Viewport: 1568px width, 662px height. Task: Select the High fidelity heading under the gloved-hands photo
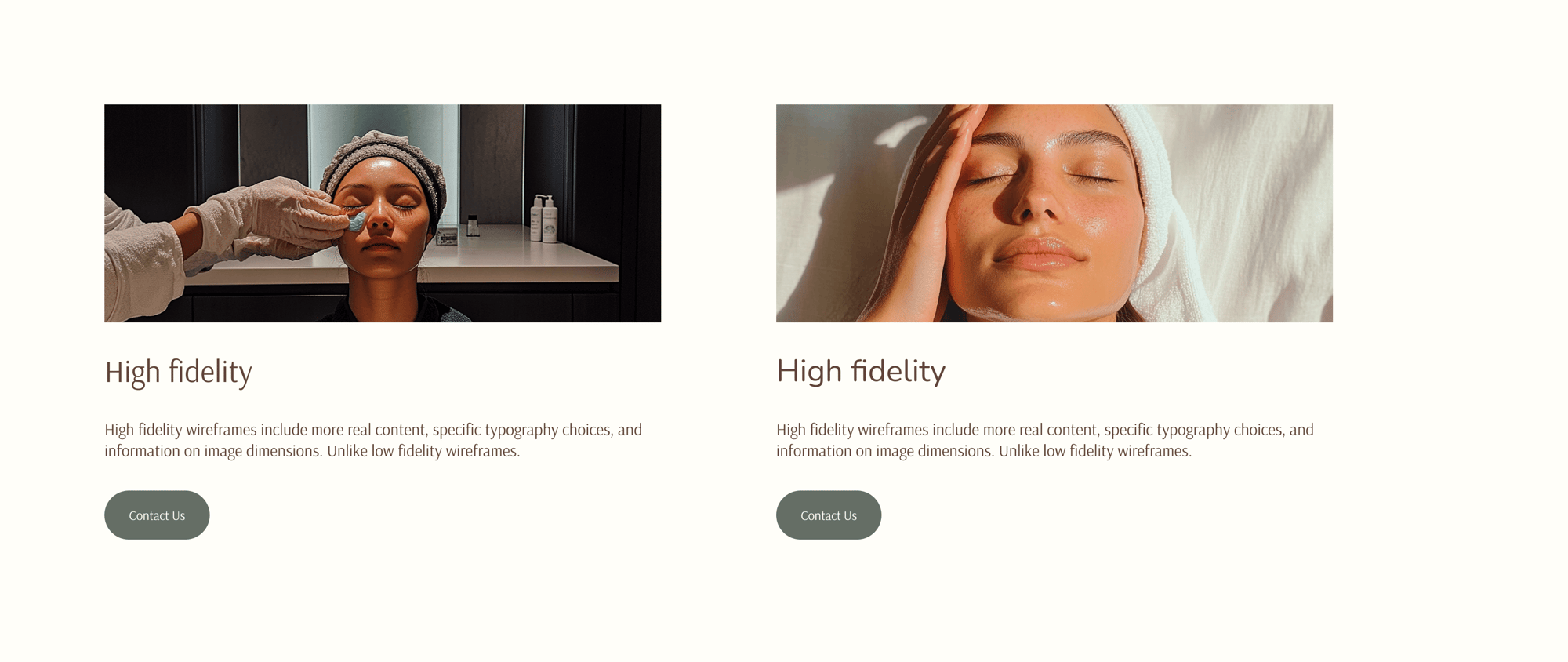[179, 372]
